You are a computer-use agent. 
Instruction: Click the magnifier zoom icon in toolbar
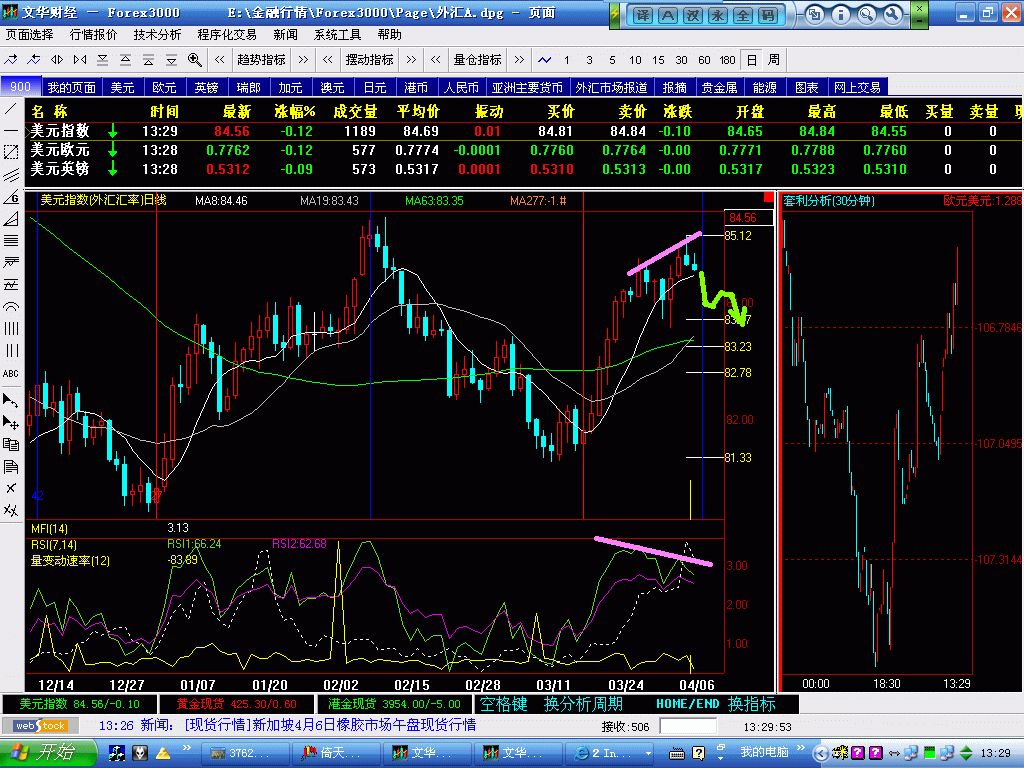coord(194,60)
